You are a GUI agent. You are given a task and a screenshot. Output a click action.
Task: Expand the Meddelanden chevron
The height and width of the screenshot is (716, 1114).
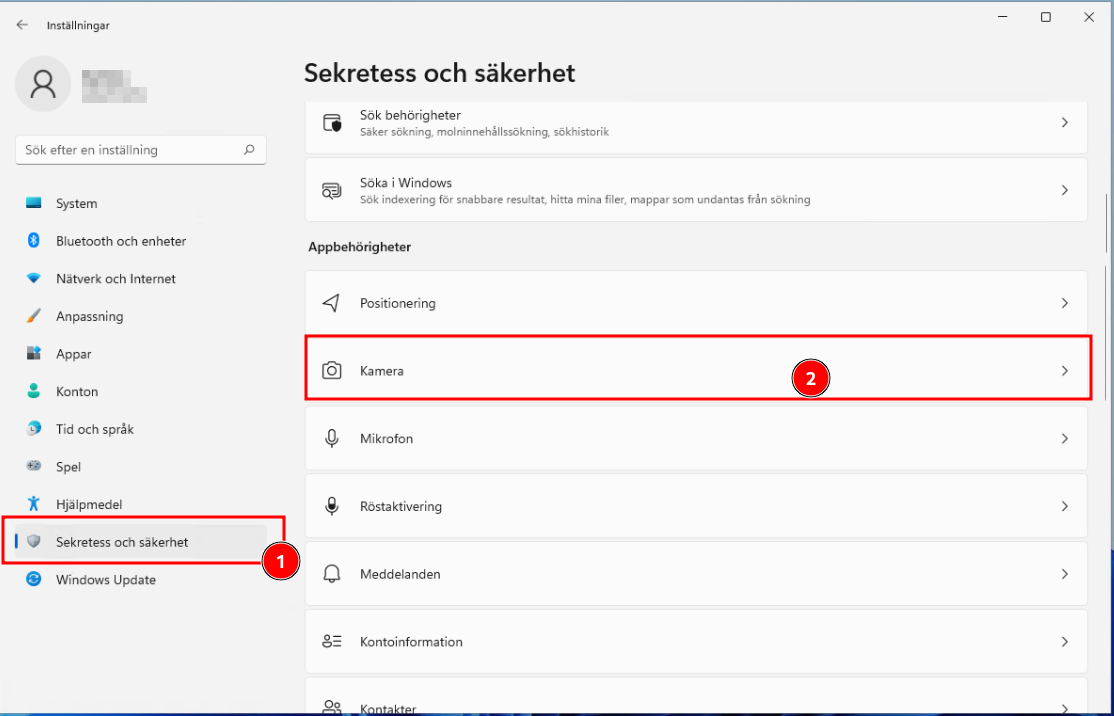coord(1064,574)
